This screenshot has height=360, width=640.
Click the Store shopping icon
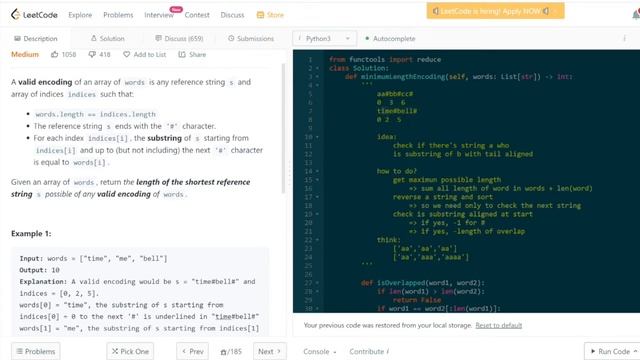tap(260, 15)
